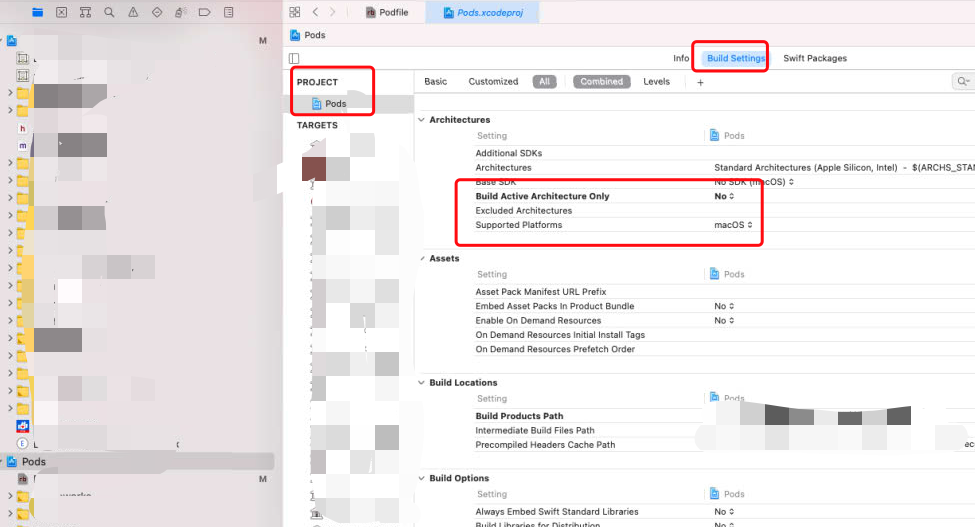Open the Swift Packages tab
The image size is (975, 527).
[x=815, y=58]
